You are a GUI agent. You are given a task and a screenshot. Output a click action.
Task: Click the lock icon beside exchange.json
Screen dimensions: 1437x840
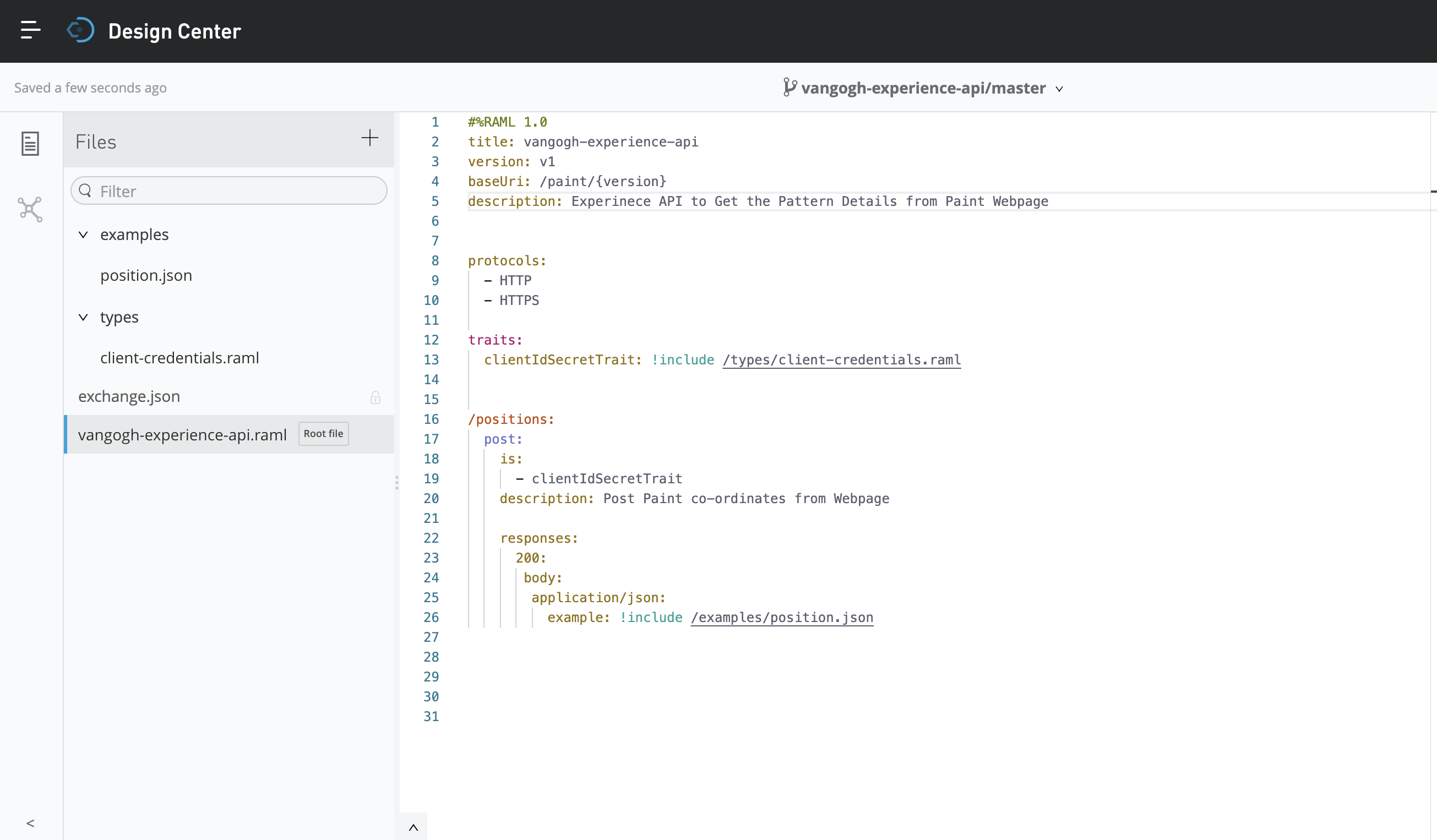coord(375,397)
